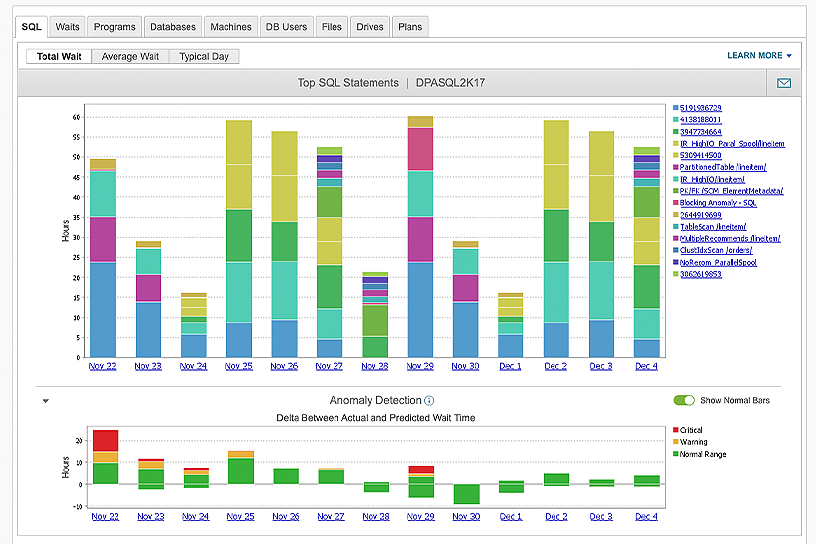
Task: Click the Nov 25 date link under main chart
Action: tap(239, 366)
